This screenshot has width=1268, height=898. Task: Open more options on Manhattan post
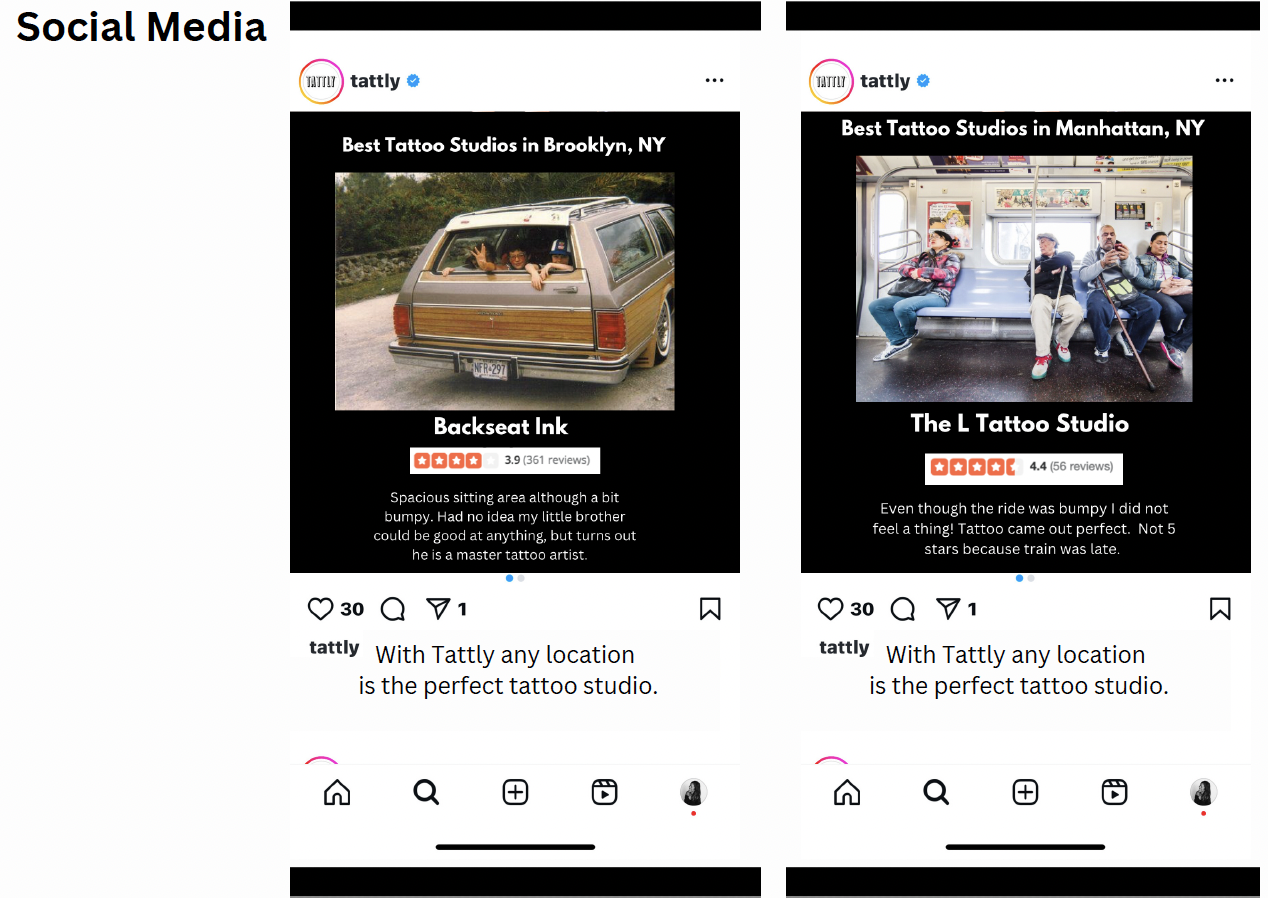[1224, 81]
